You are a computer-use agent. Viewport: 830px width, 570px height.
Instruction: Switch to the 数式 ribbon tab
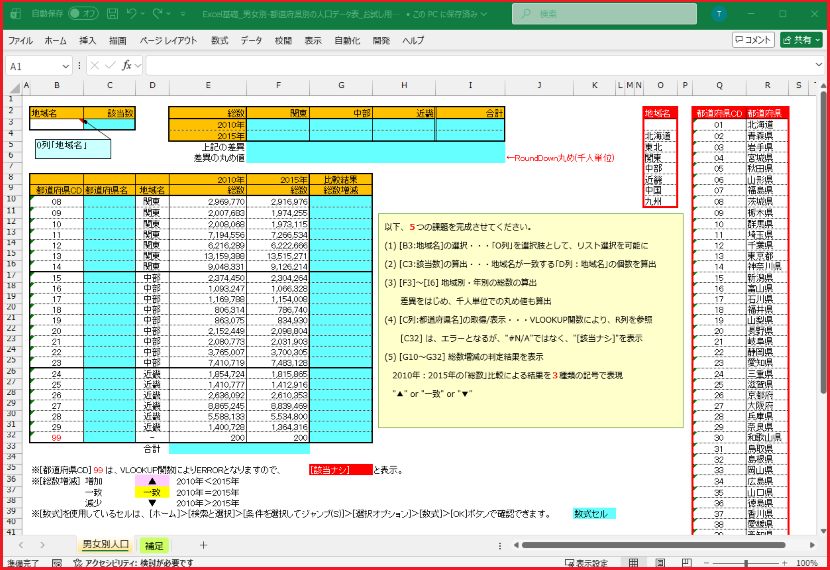click(220, 40)
